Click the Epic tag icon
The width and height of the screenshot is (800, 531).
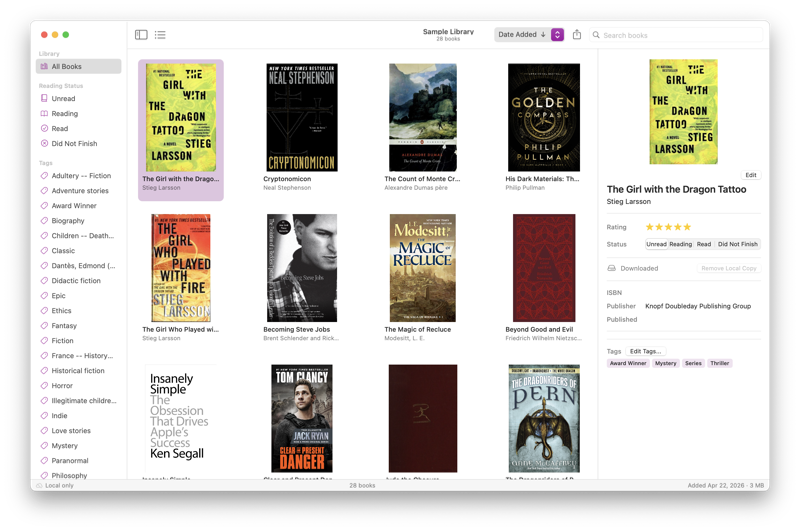point(44,295)
